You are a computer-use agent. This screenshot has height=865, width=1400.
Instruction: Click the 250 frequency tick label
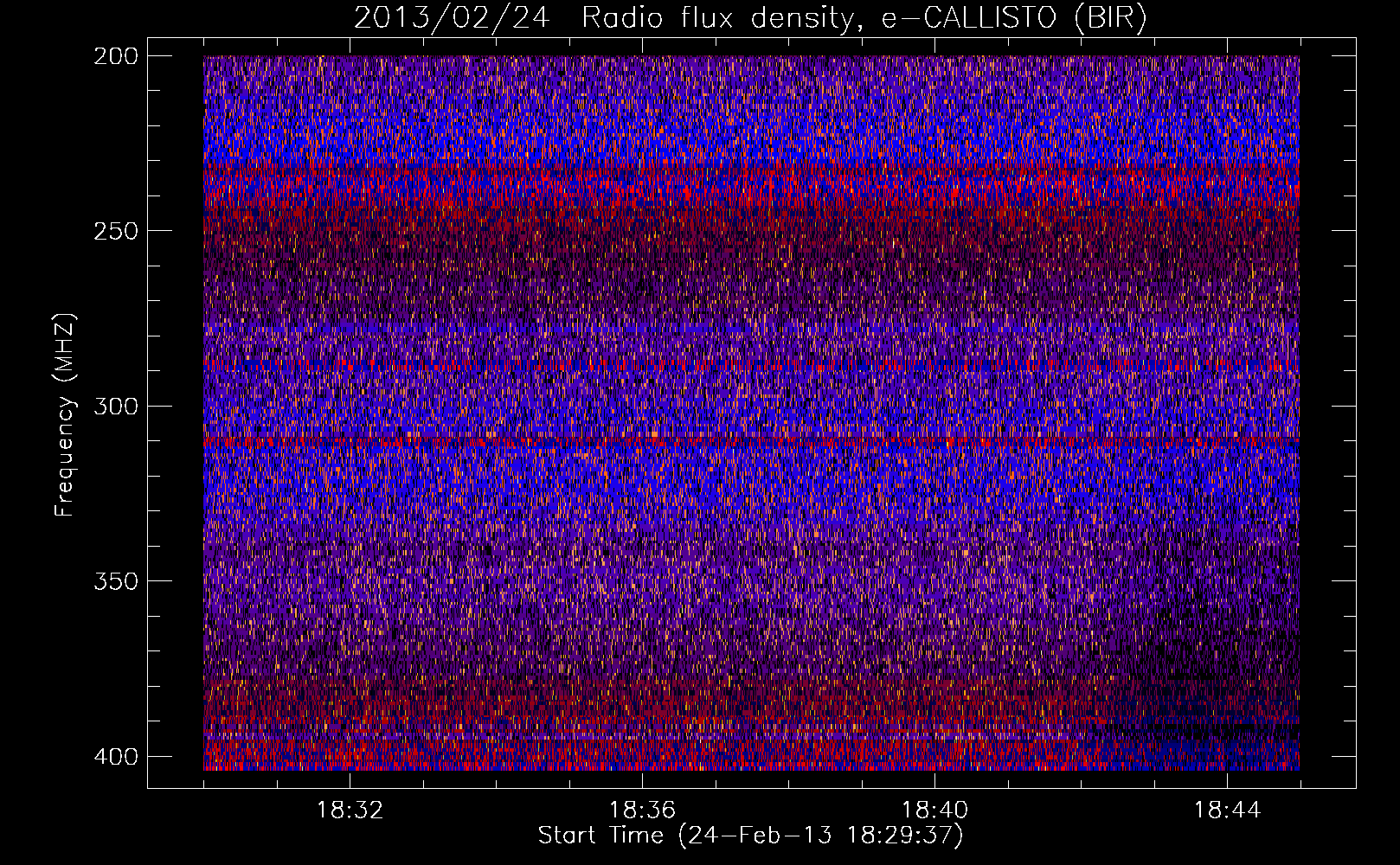pos(116,231)
